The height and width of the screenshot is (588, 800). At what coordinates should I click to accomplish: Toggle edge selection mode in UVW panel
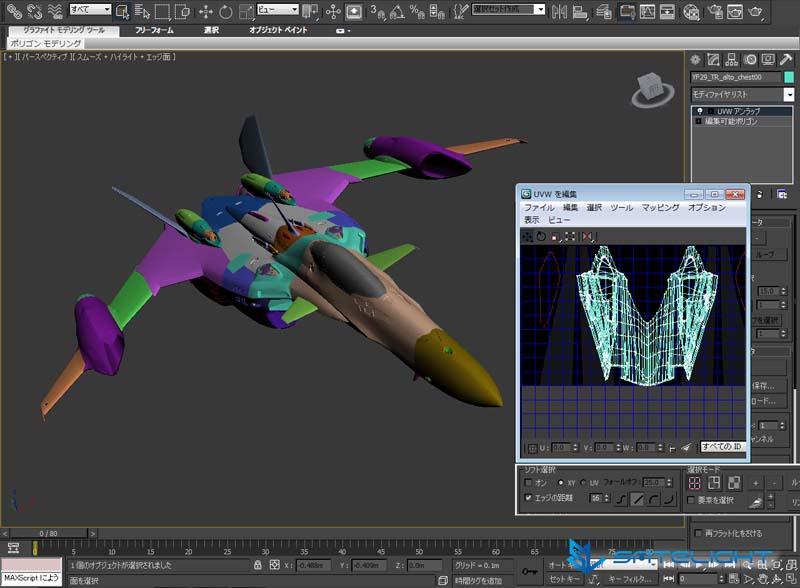pos(714,483)
